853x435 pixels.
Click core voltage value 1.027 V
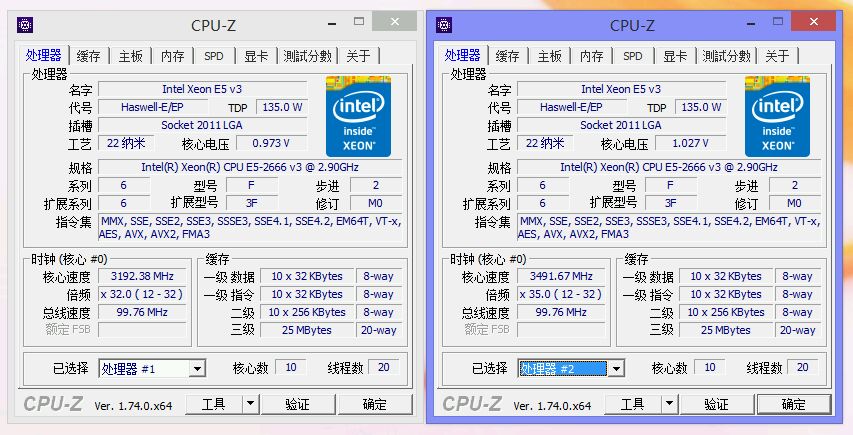click(x=690, y=143)
